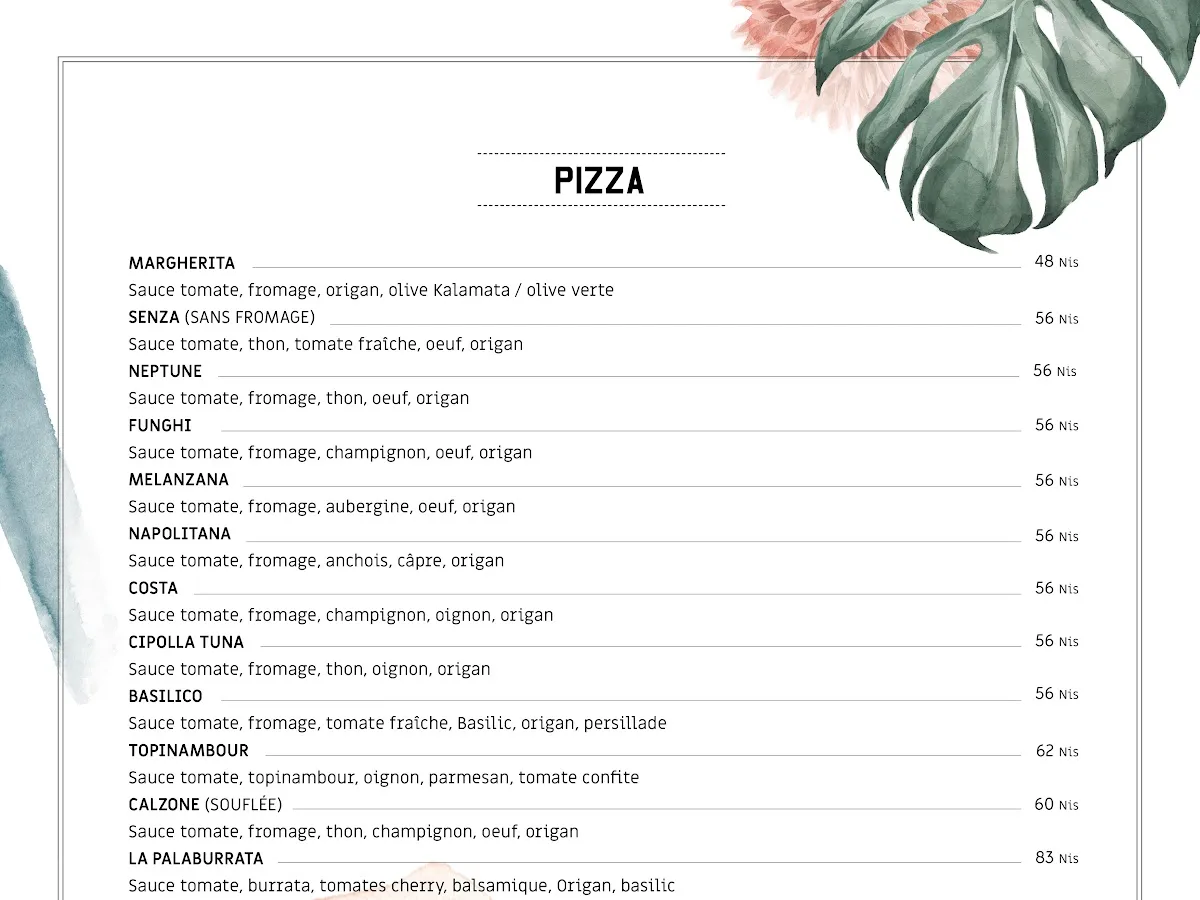
Task: Select the Basilico pizza name
Action: click(165, 695)
